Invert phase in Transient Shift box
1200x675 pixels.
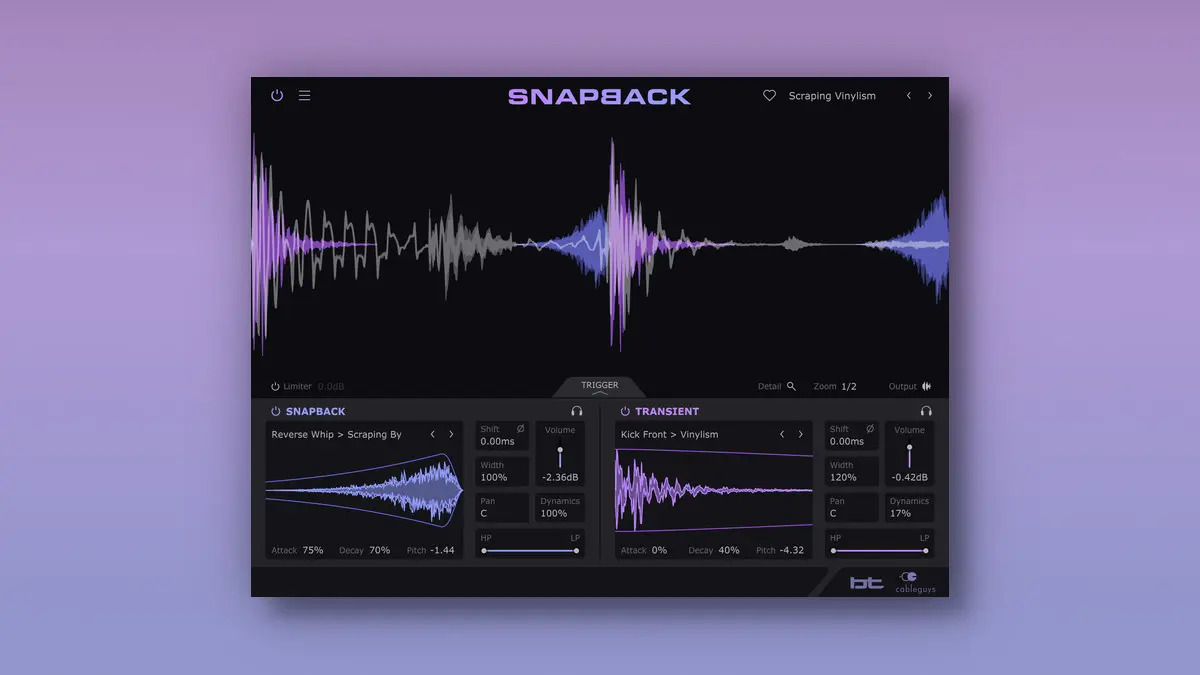pos(869,429)
